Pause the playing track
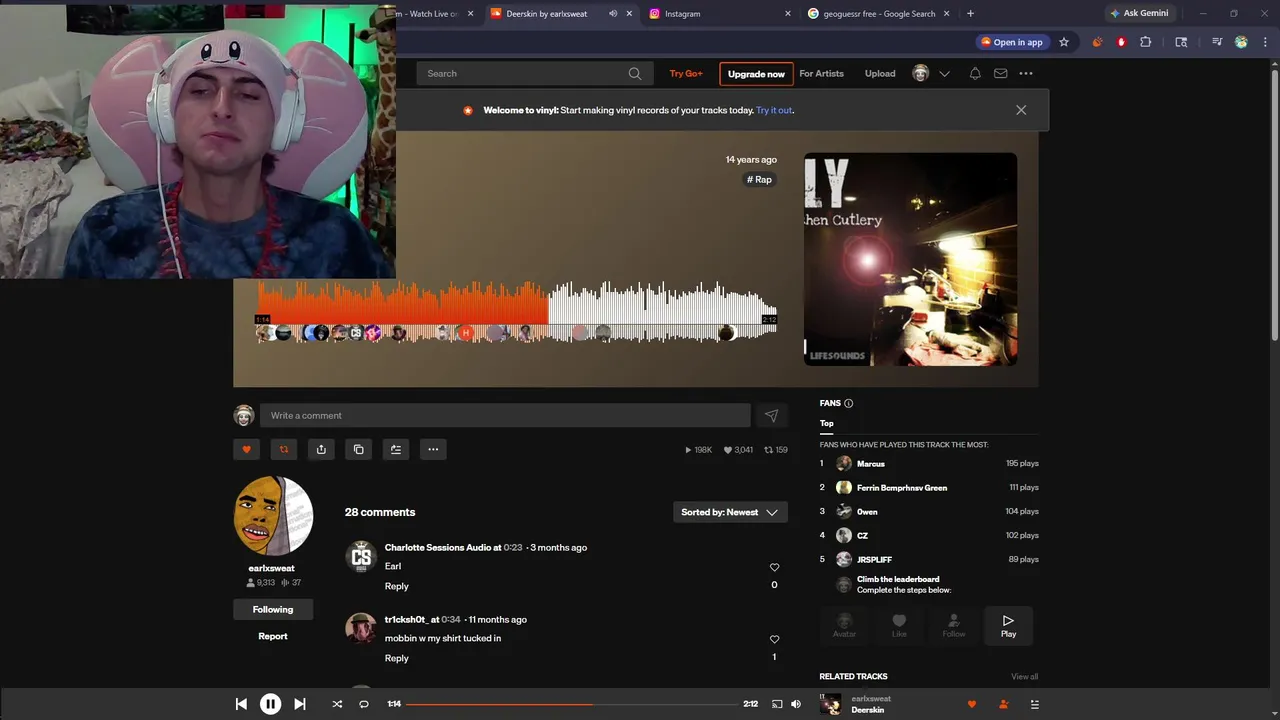 click(270, 704)
